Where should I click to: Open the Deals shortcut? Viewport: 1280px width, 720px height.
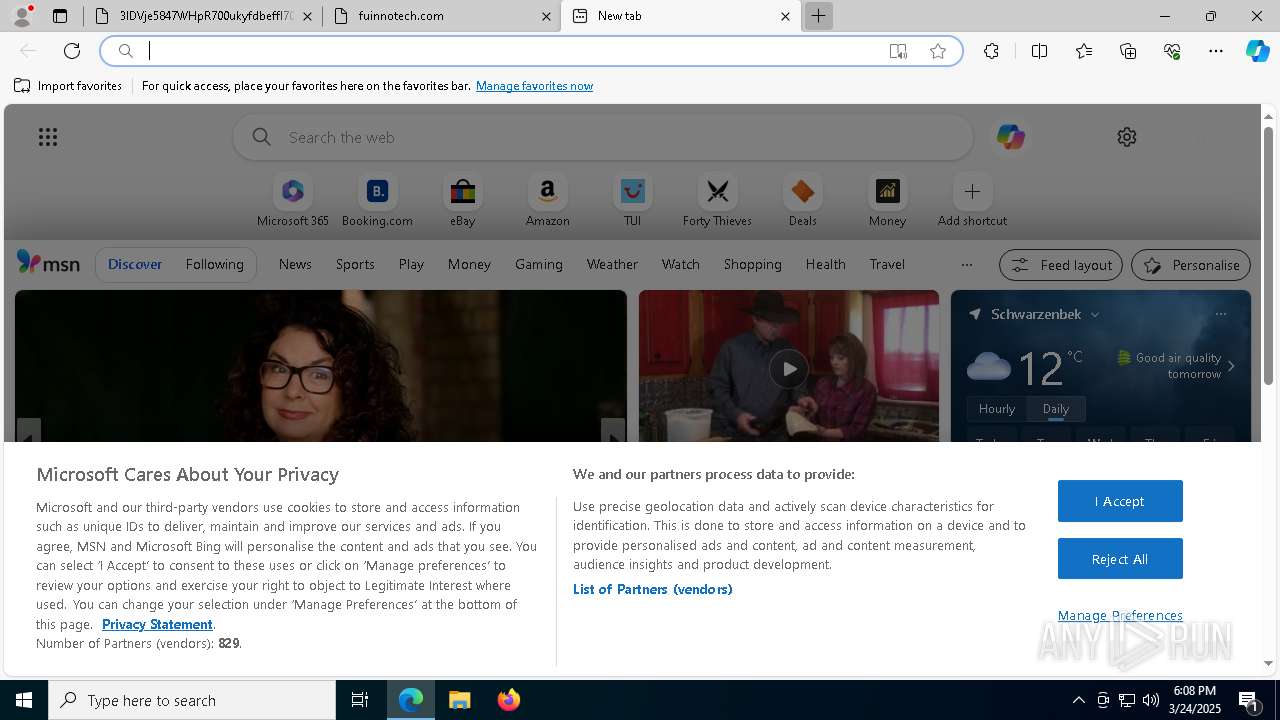[802, 201]
